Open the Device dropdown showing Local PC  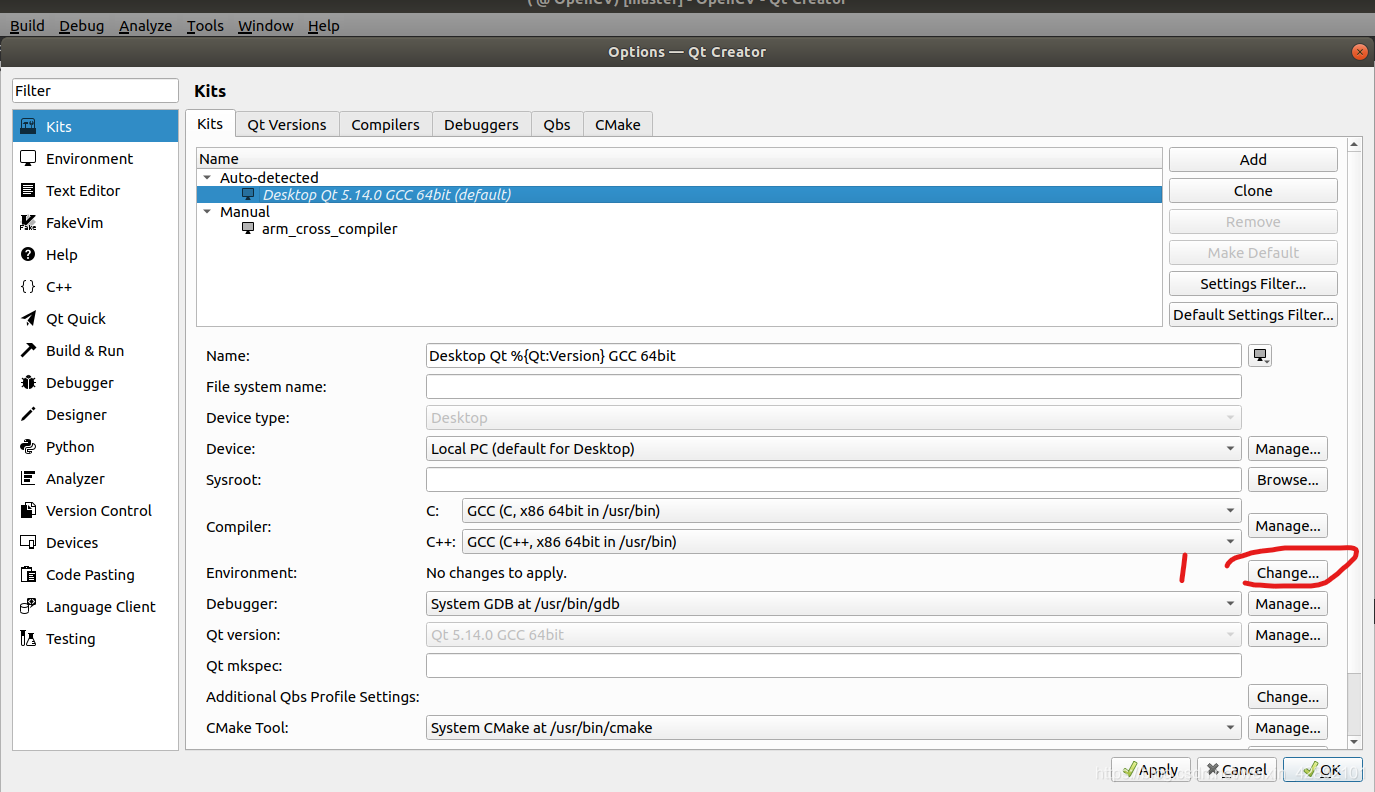[x=834, y=448]
